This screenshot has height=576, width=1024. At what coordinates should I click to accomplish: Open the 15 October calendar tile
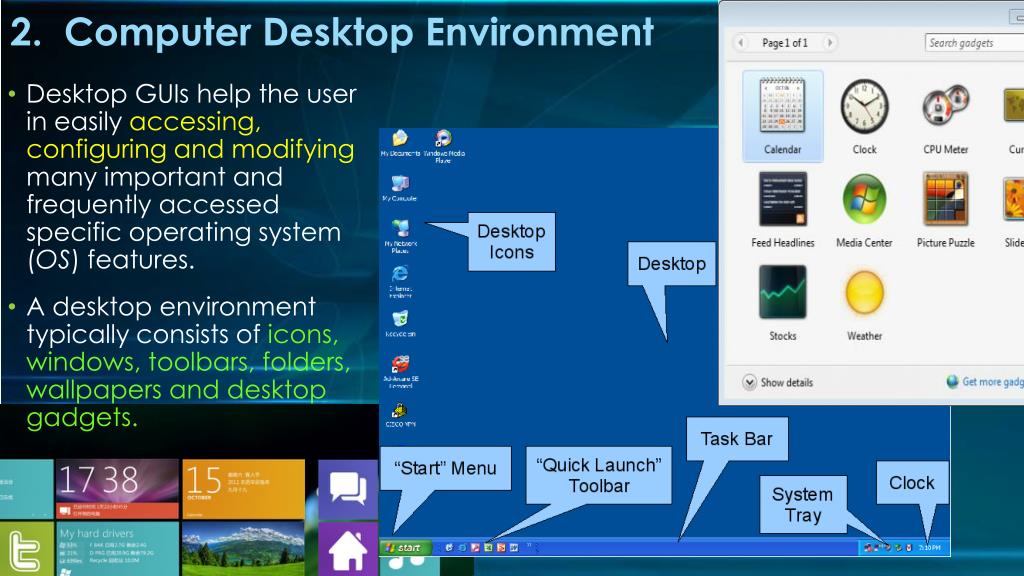243,489
